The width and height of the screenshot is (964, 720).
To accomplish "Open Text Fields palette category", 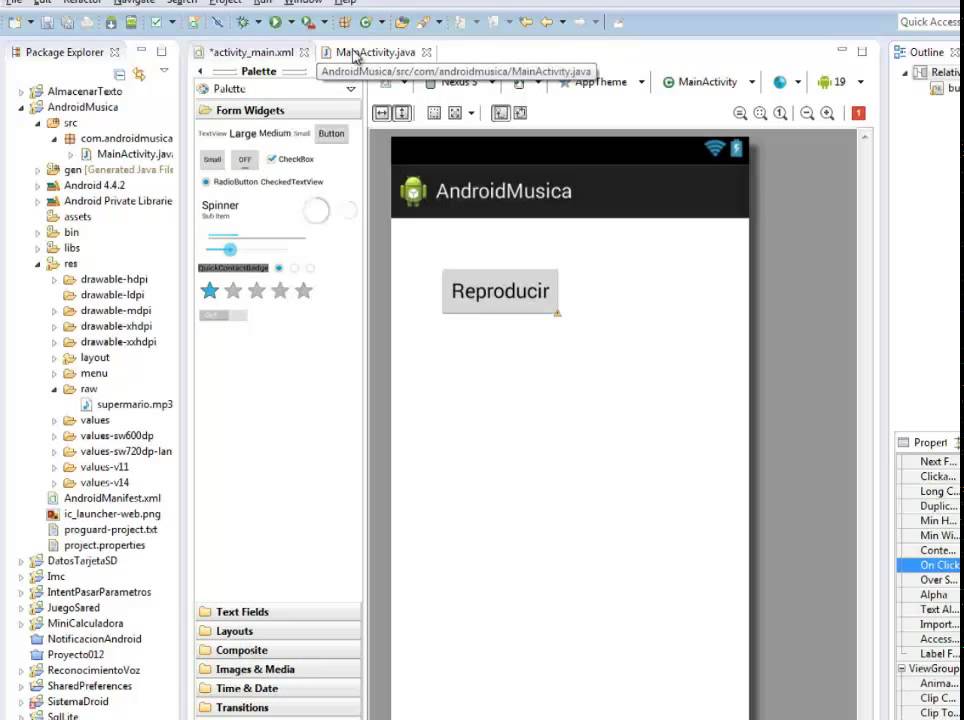I will pos(279,612).
